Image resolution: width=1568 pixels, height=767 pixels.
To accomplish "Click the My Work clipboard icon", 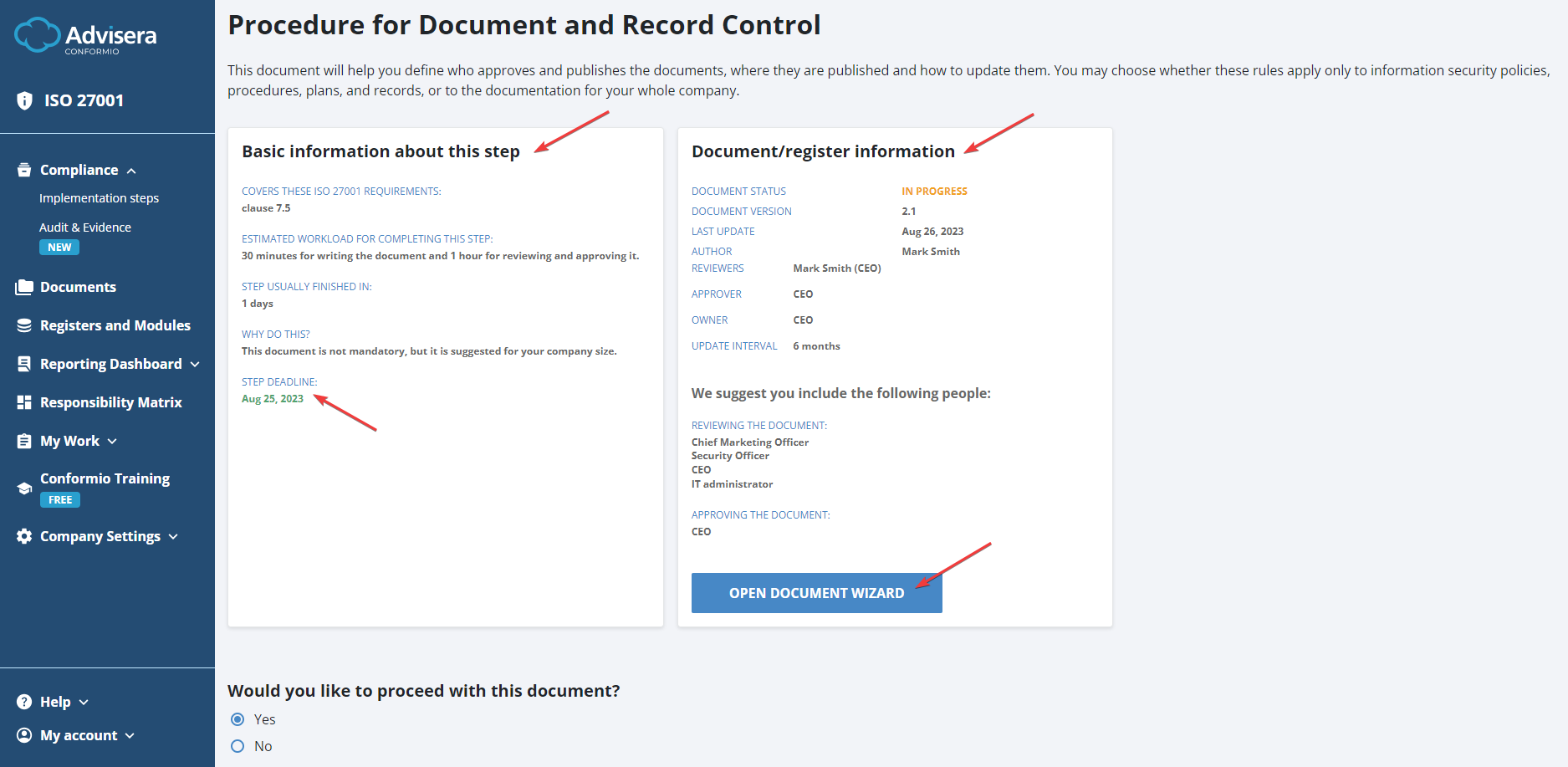I will 24,441.
